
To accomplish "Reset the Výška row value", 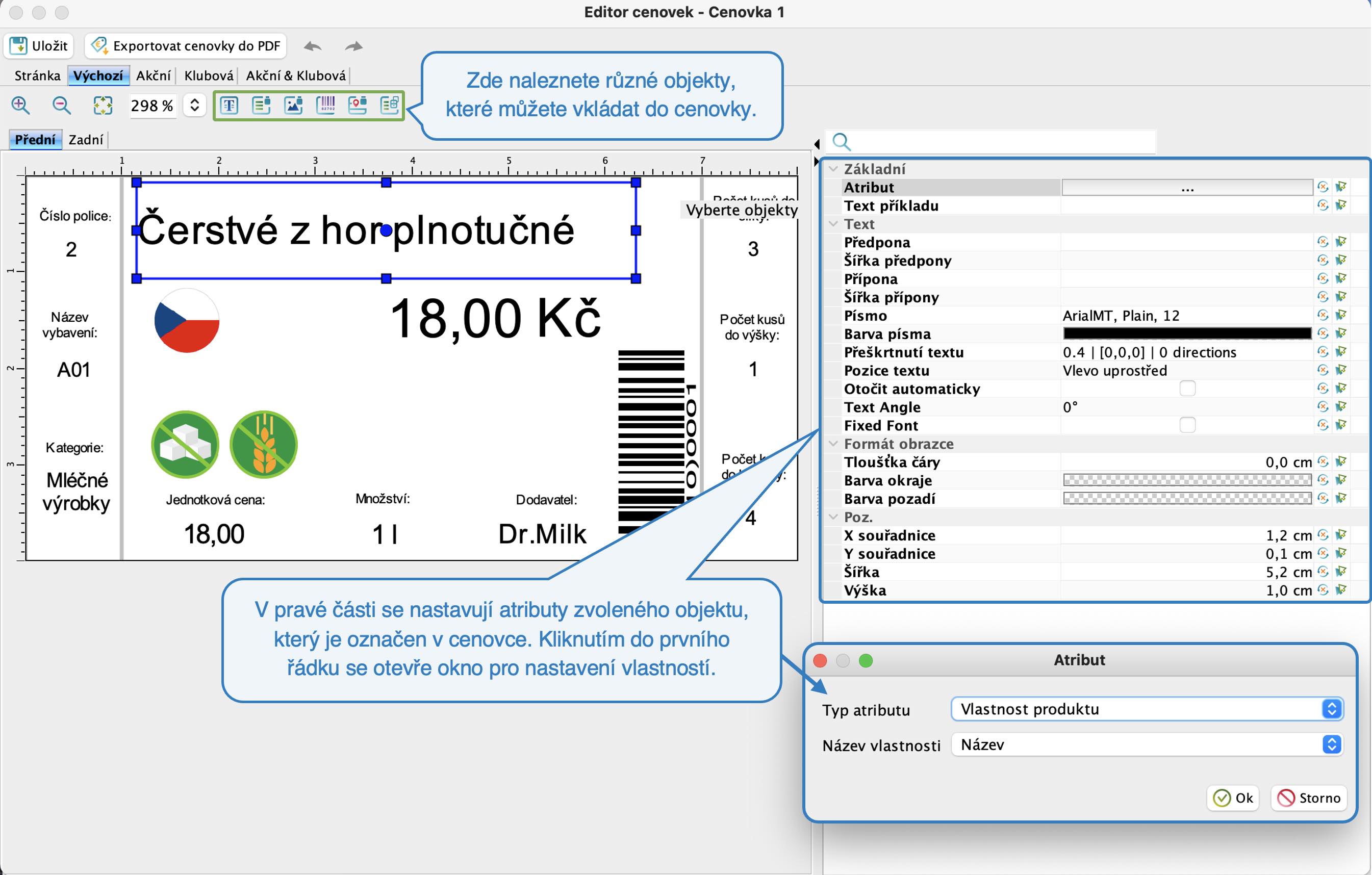I will click(1323, 589).
